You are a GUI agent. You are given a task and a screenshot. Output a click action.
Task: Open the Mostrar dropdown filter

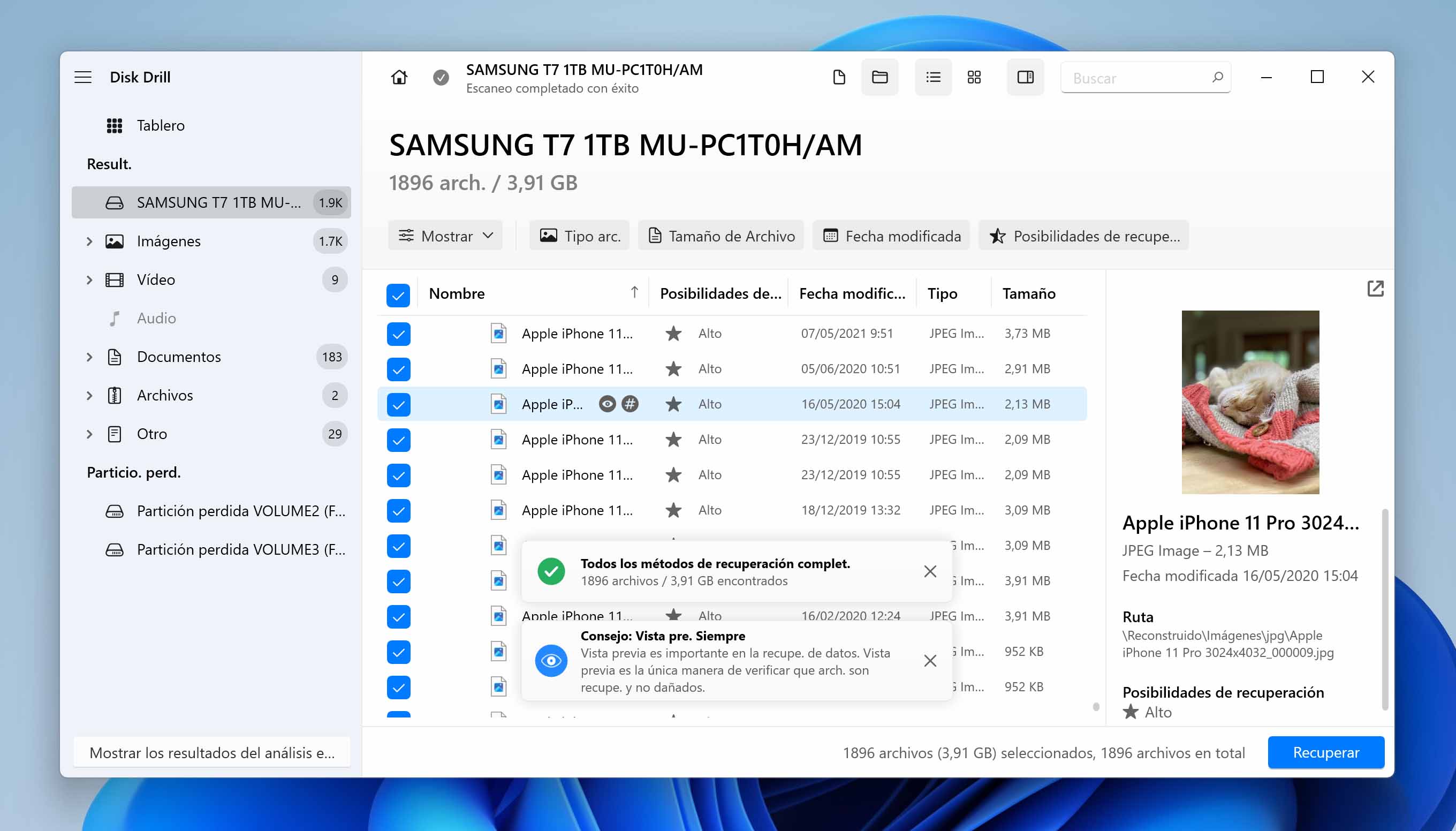[x=445, y=236]
